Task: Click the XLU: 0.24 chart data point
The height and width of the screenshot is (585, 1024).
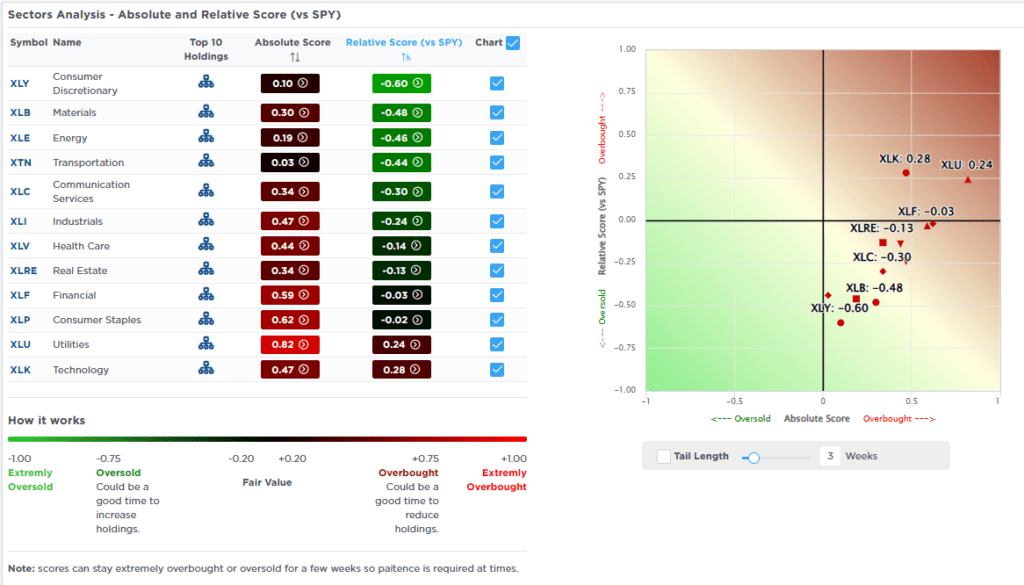Action: 968,180
